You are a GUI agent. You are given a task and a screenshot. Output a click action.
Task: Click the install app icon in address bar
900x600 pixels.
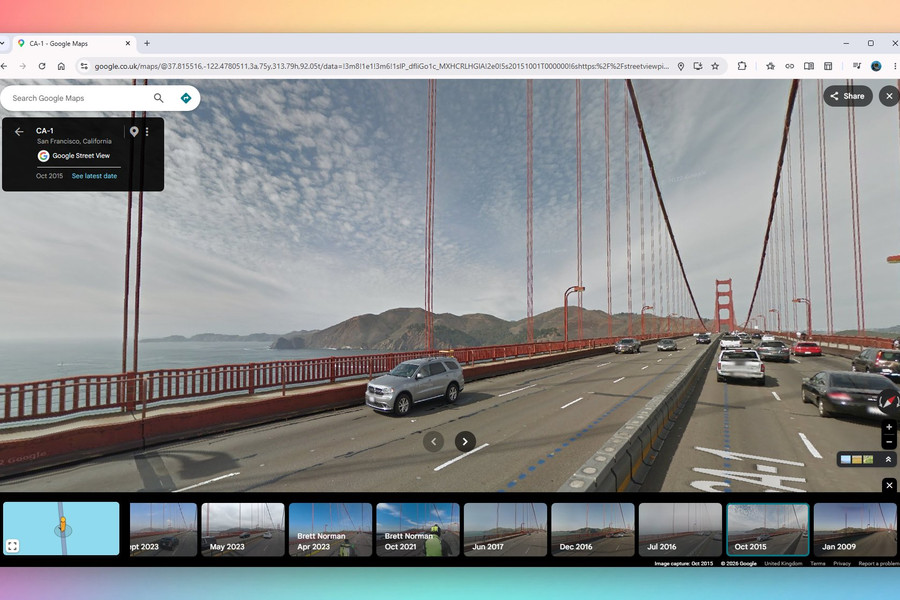pyautogui.click(x=698, y=66)
